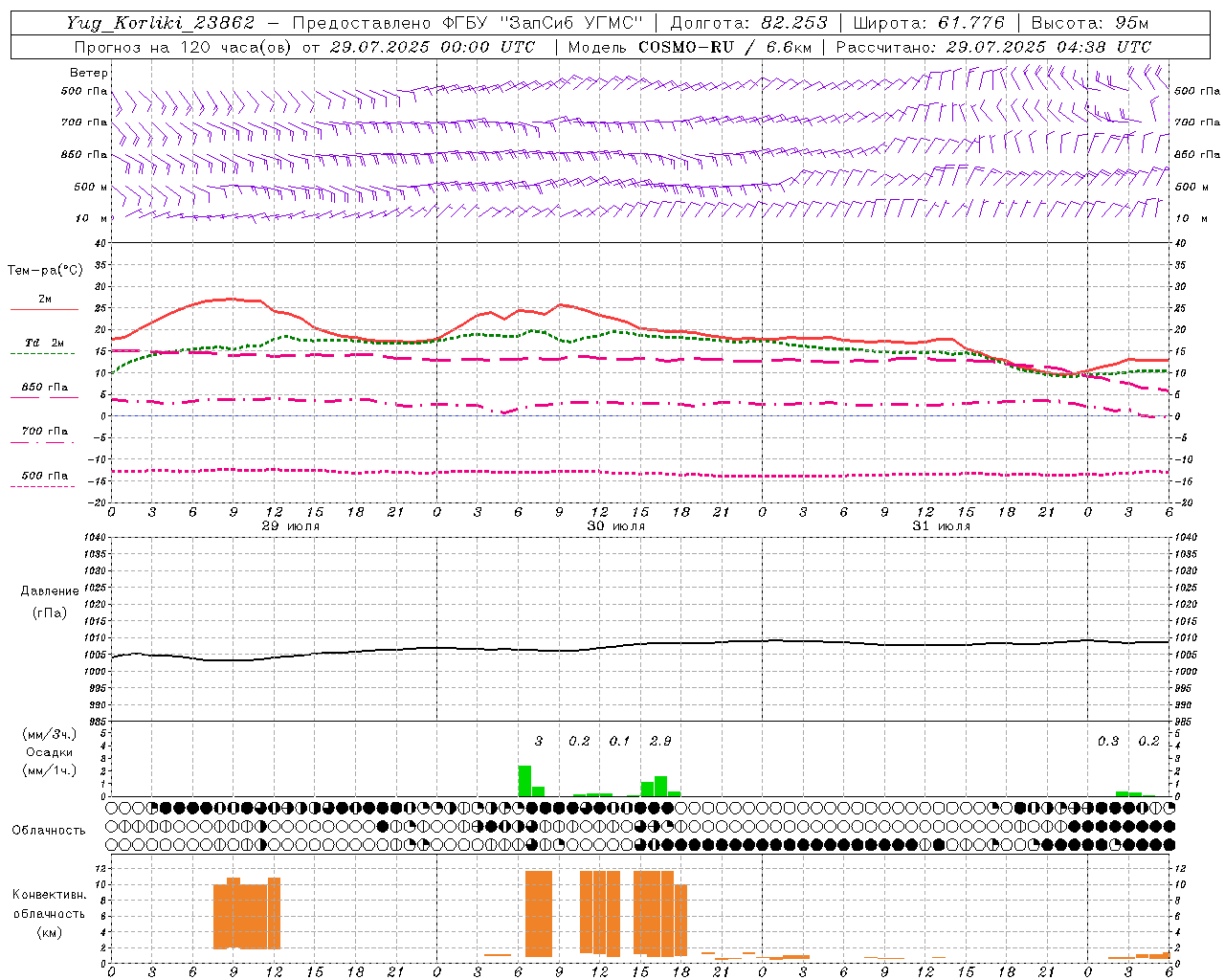Image resolution: width=1225 pixels, height=980 pixels.
Task: Click the black pressure curve line
Action: tap(641, 645)
